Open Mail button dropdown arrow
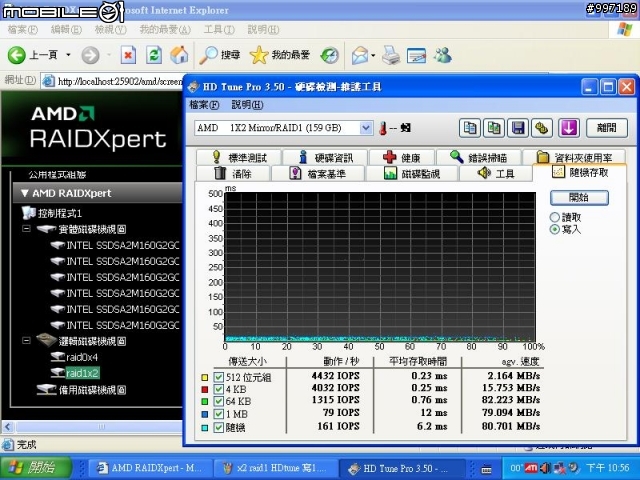 pyautogui.click(x=373, y=56)
